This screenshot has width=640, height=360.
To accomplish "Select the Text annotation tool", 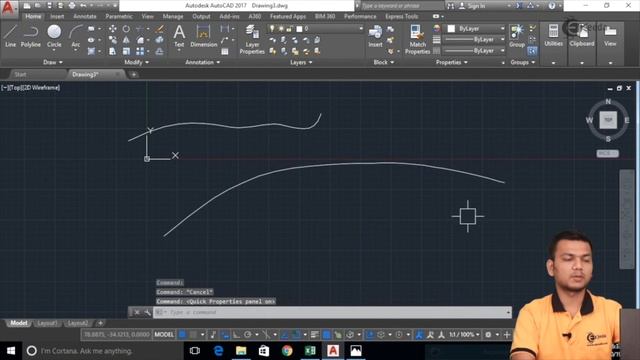I will 179,36.
